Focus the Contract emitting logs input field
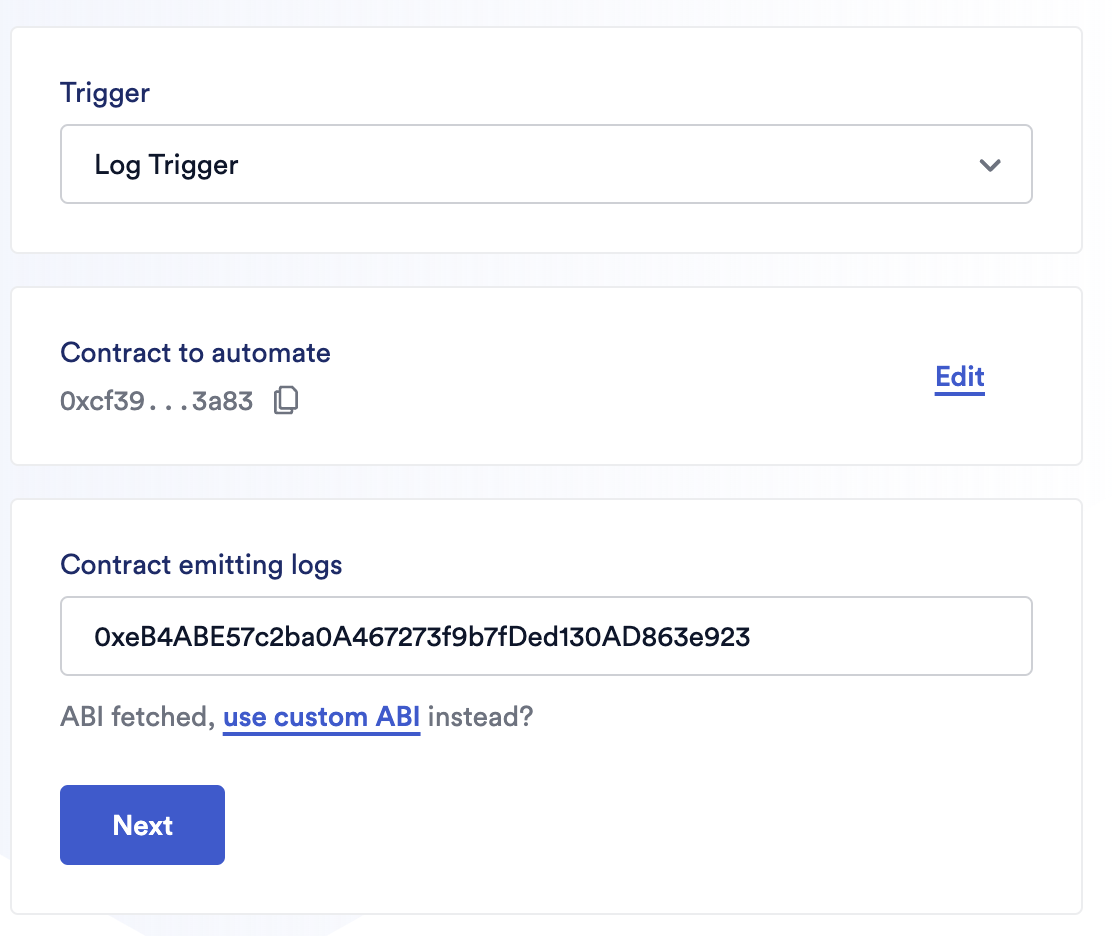The image size is (1112, 936). pos(545,636)
